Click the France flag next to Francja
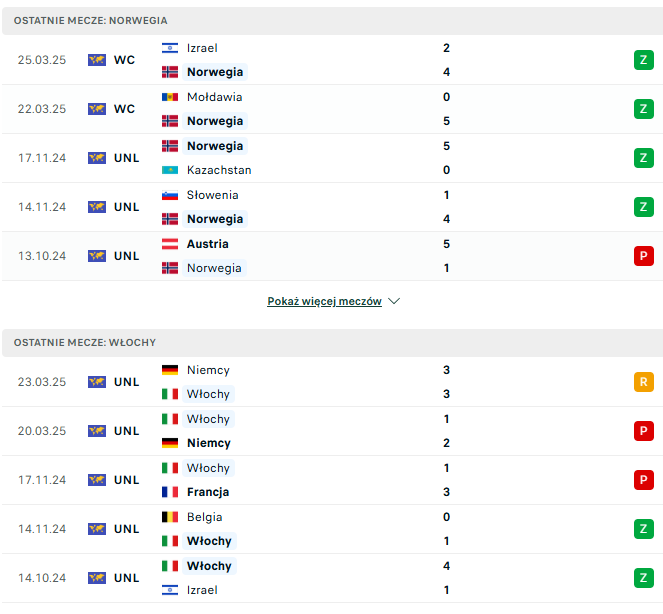This screenshot has width=663, height=614. [x=170, y=492]
